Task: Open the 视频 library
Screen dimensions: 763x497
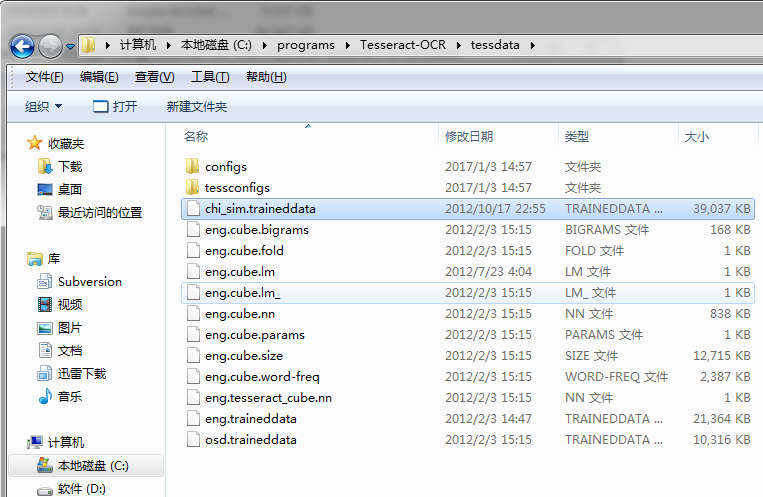Action: [70, 305]
